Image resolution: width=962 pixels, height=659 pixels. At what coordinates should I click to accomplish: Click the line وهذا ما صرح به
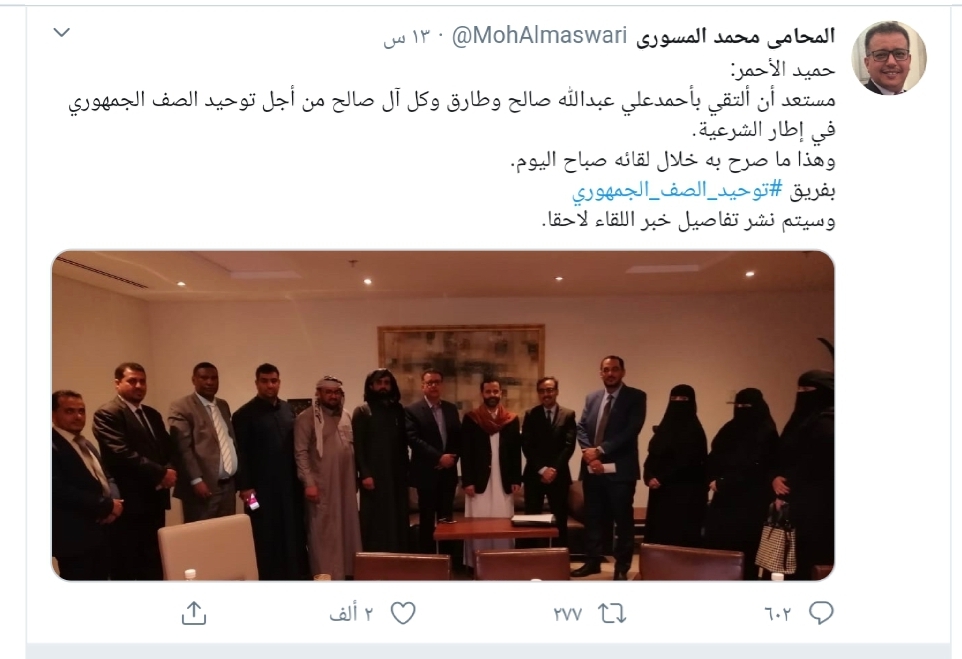(x=673, y=161)
